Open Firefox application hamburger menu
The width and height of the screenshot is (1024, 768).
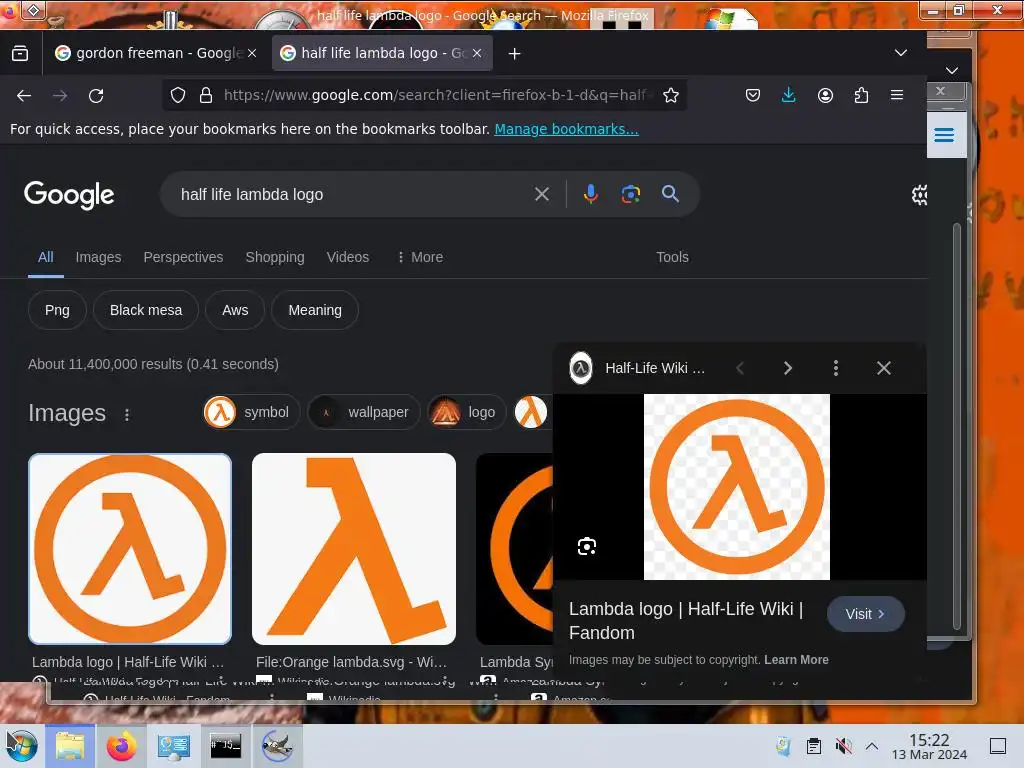pos(897,95)
